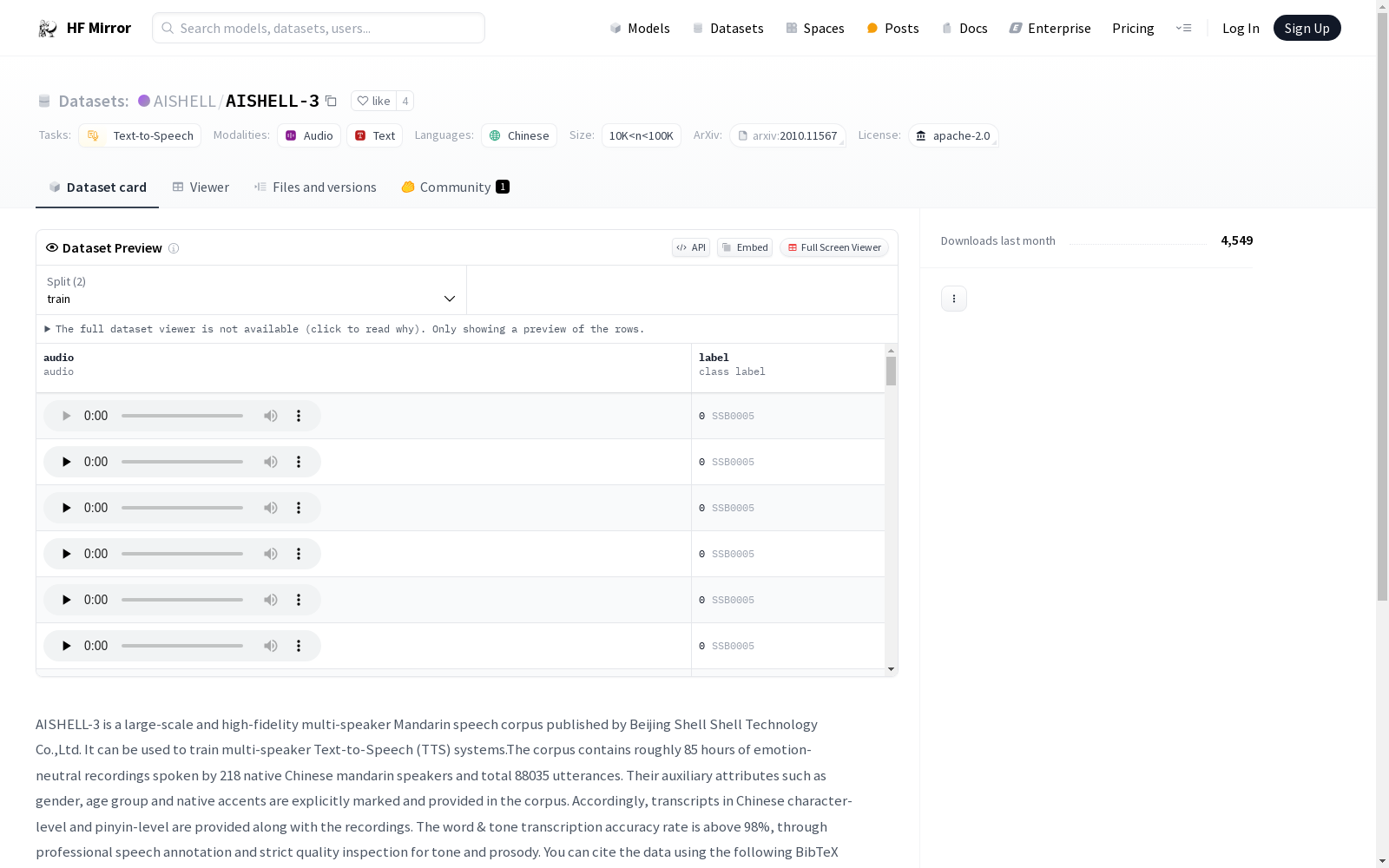
Task: Mute the first audio player
Action: click(271, 416)
